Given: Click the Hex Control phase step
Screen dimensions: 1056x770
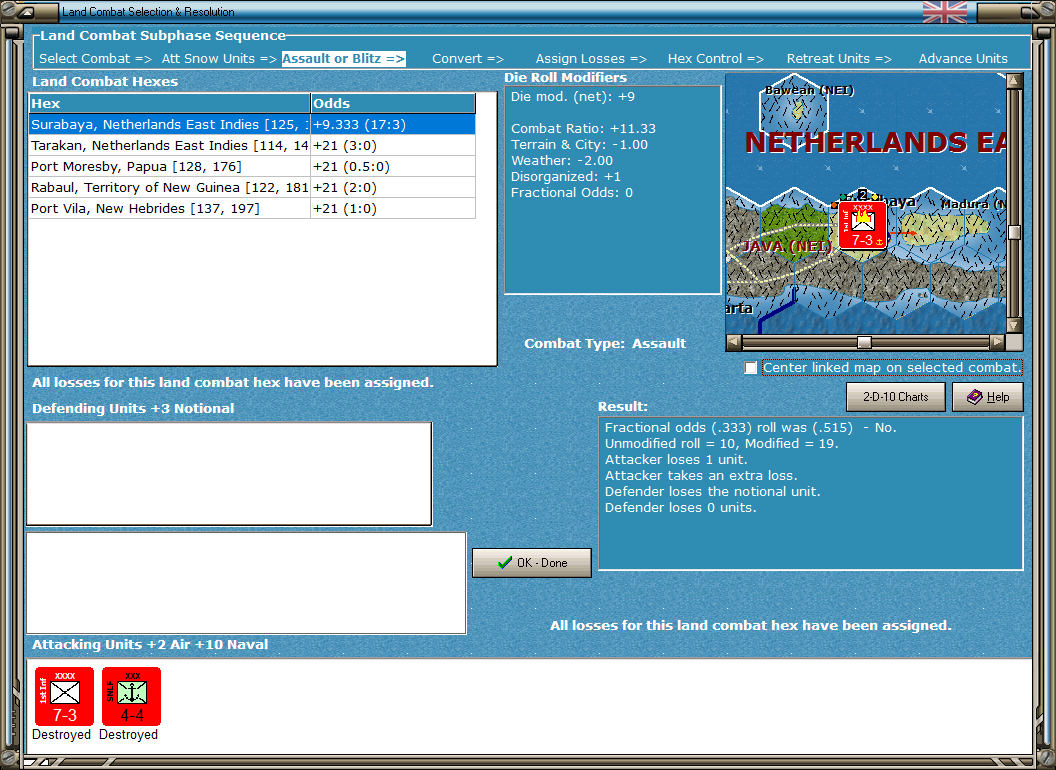Looking at the screenshot, I should click(715, 59).
